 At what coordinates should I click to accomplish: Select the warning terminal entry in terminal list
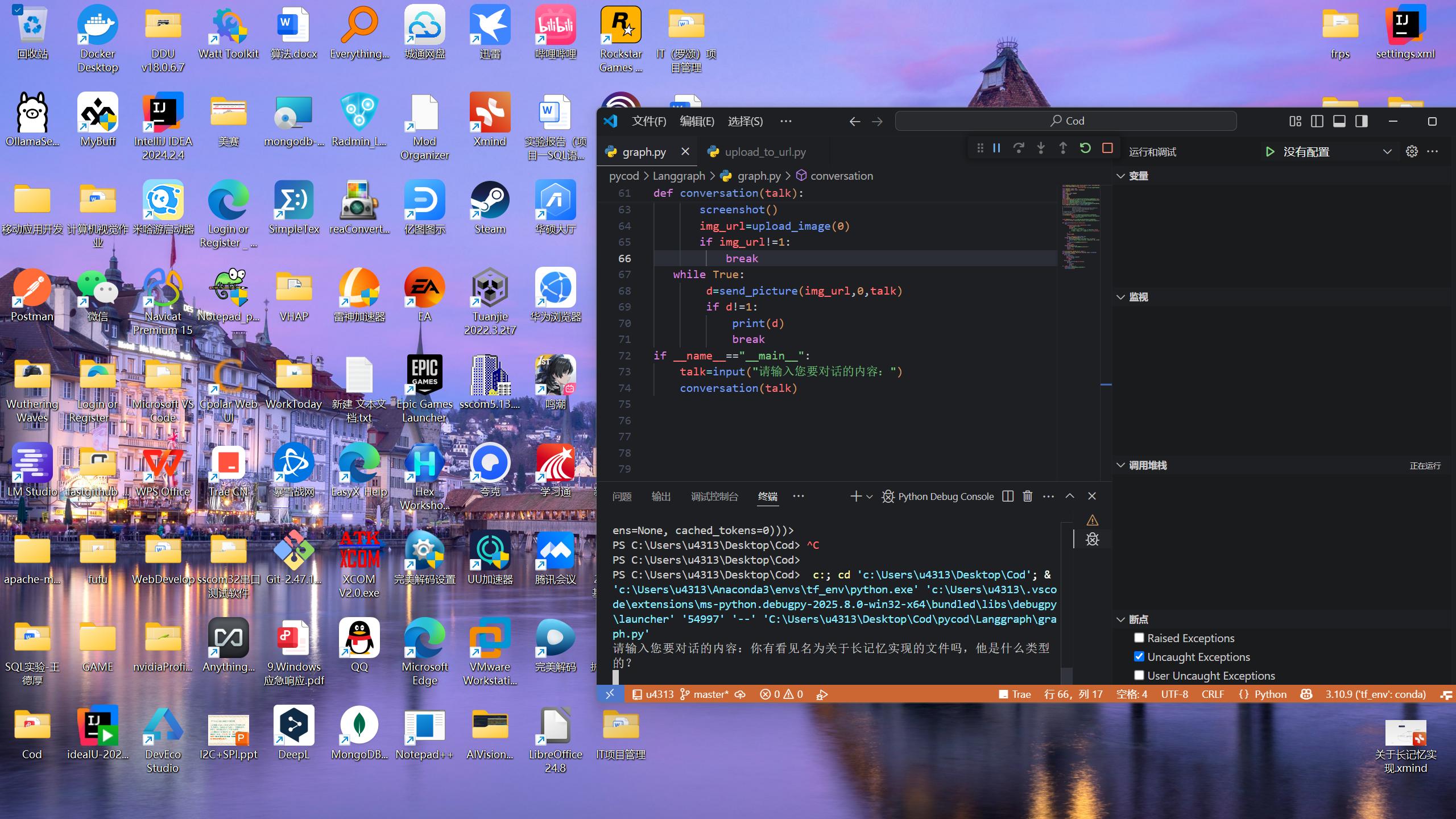[x=1092, y=520]
